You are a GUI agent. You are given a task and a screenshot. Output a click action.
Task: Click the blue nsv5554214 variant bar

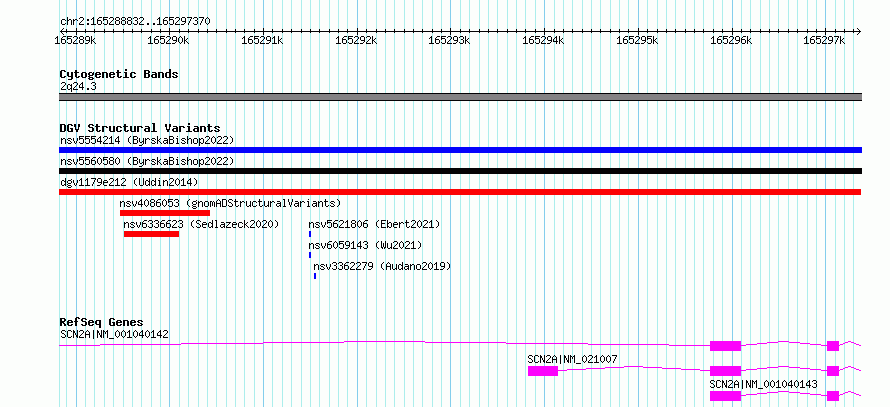click(460, 150)
